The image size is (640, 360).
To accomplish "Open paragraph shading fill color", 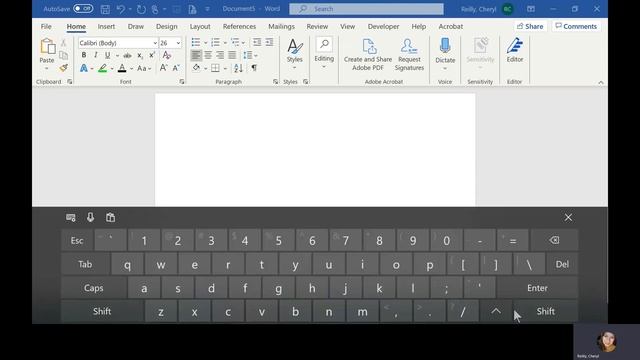I will point(196,68).
